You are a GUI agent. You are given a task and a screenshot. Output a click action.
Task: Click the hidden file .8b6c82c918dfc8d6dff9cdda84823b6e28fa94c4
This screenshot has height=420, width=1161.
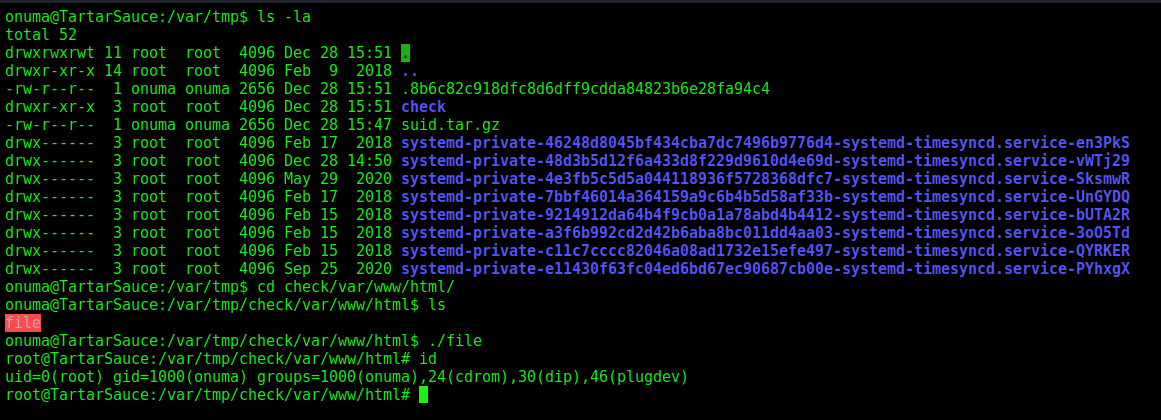585,89
